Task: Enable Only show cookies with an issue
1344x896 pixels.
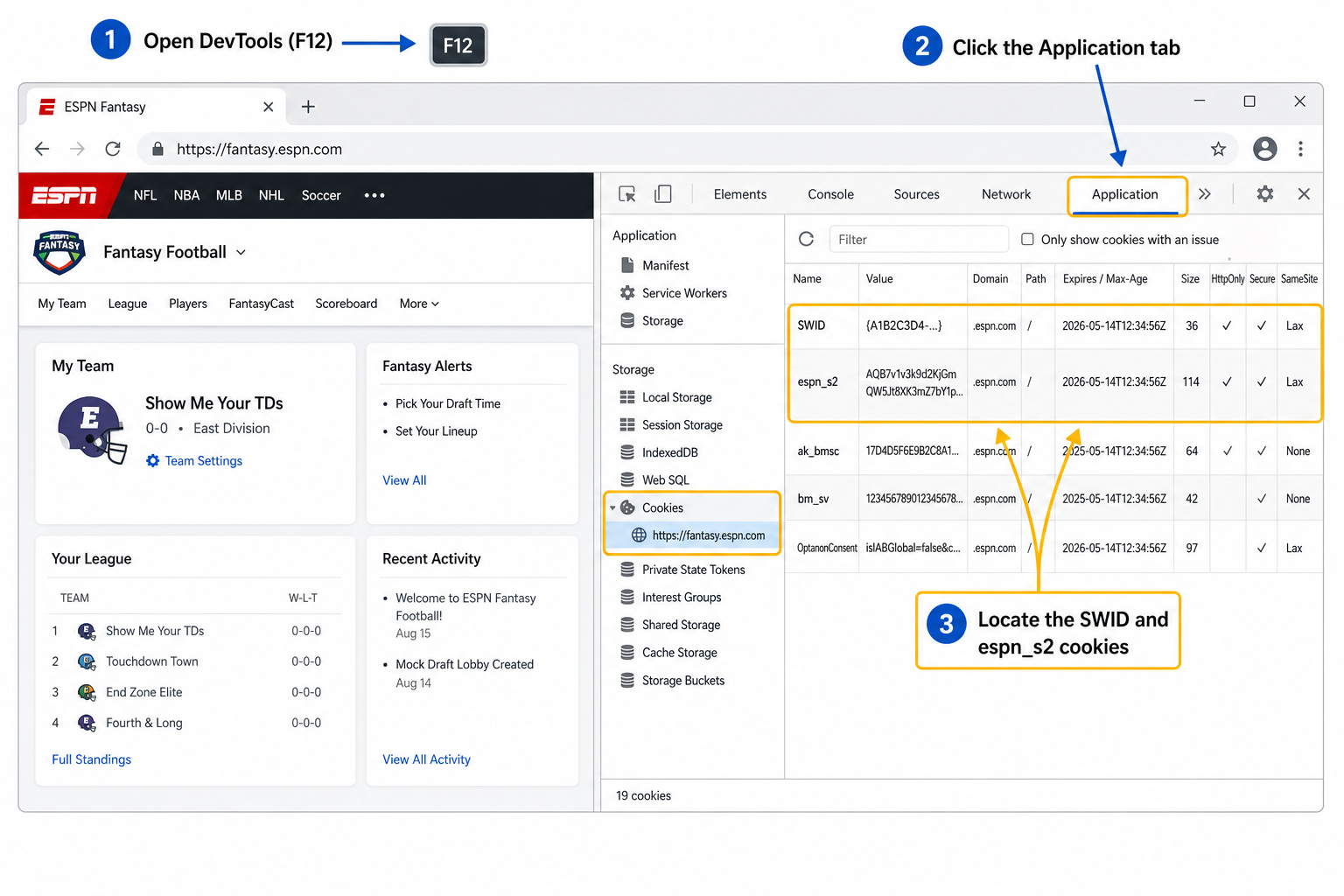Action: (x=1027, y=239)
